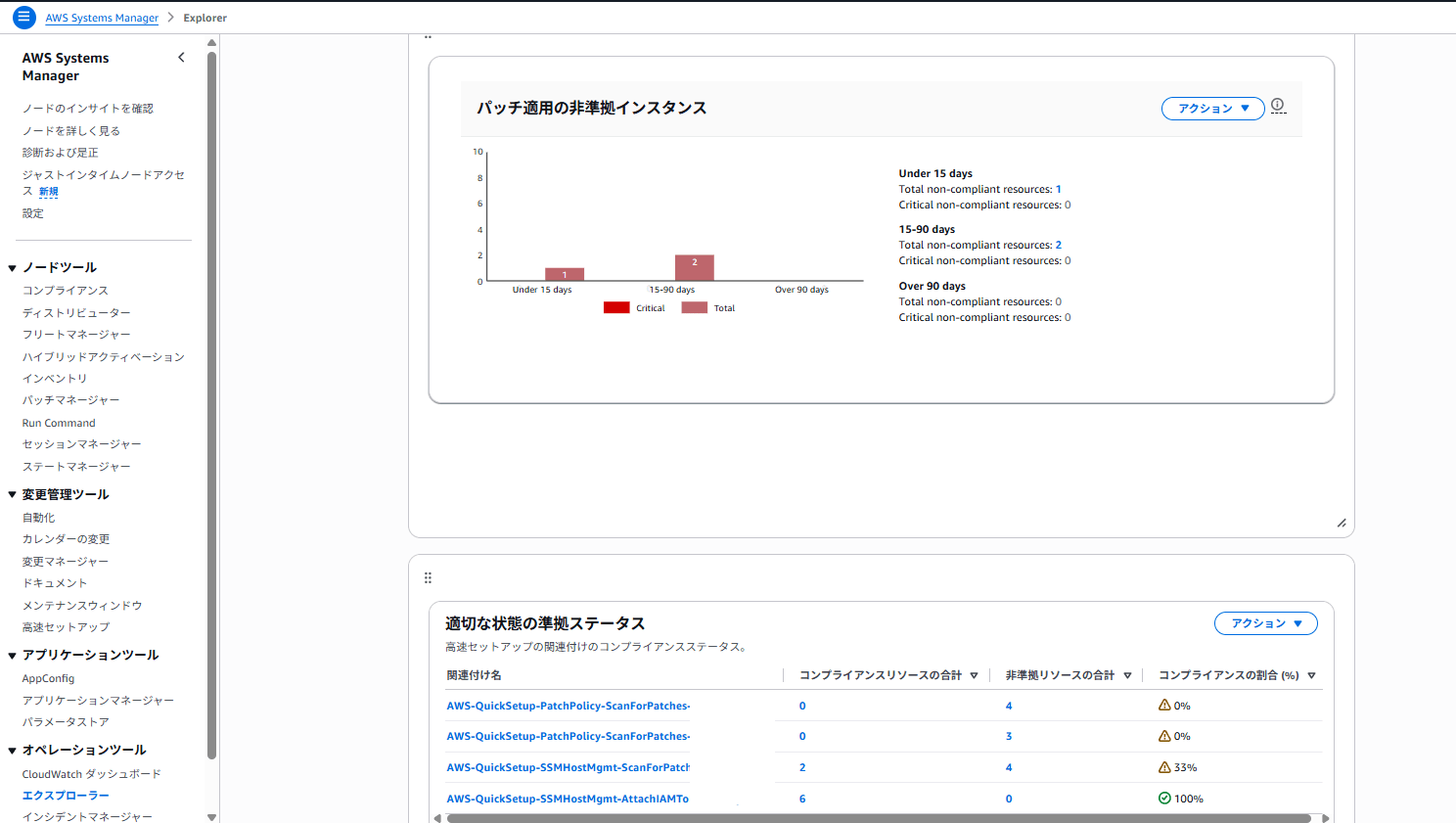Open ノードを詳しく見る in the sidebar
This screenshot has height=823, width=1456.
[x=71, y=131]
